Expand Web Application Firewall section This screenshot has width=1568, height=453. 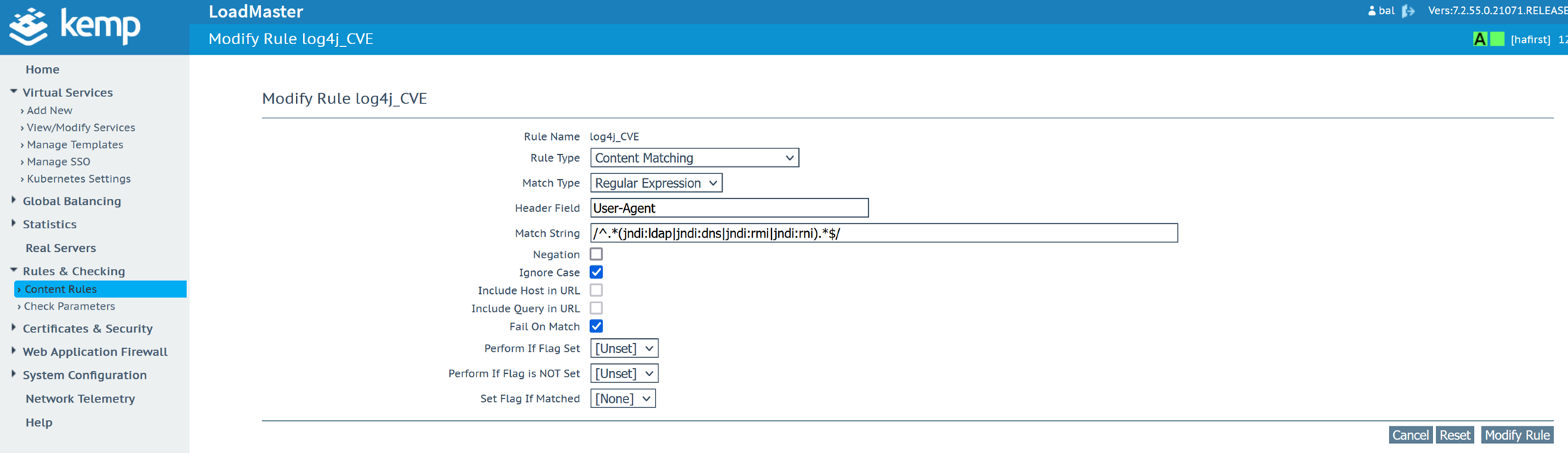click(x=95, y=352)
